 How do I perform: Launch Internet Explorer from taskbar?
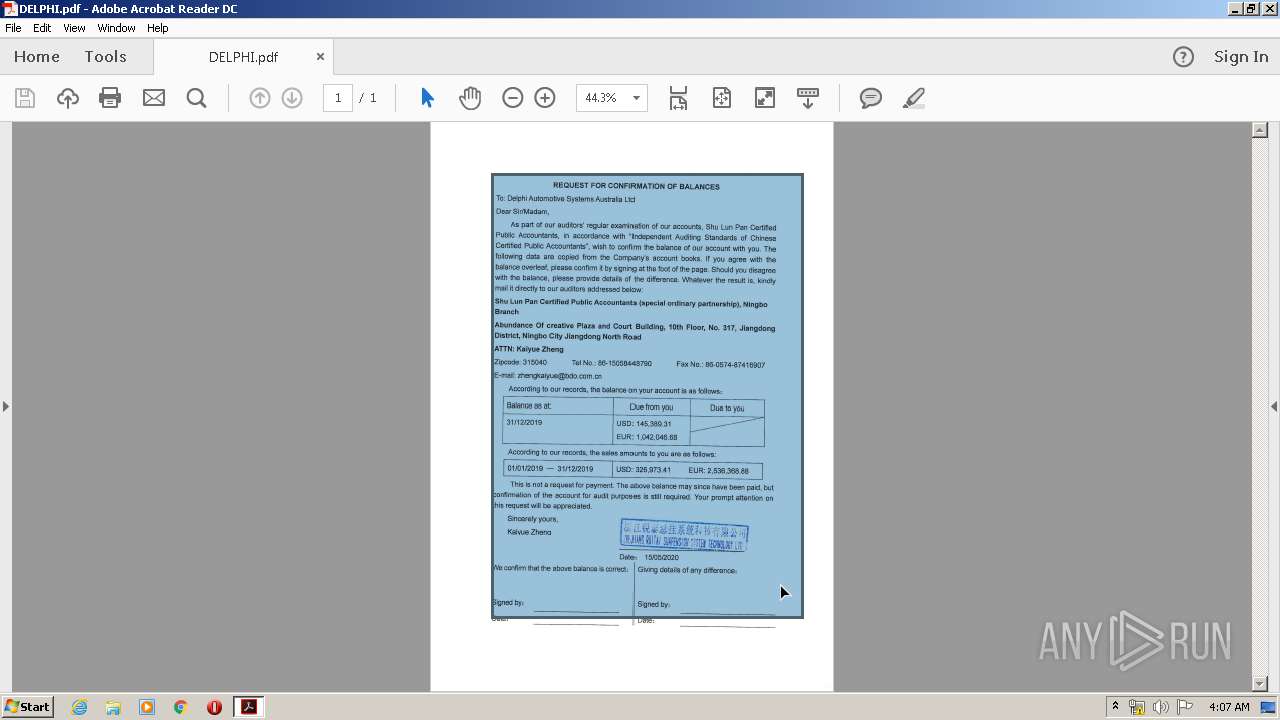click(x=79, y=707)
